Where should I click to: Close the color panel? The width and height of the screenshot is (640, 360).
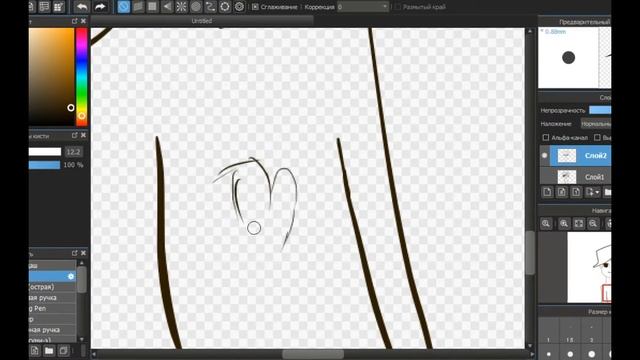tap(83, 21)
